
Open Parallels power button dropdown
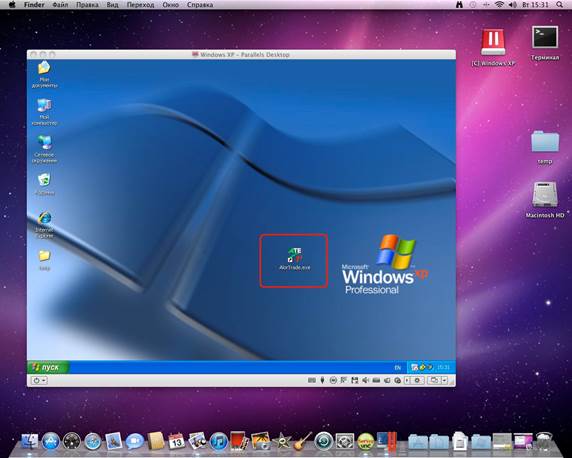pos(39,380)
